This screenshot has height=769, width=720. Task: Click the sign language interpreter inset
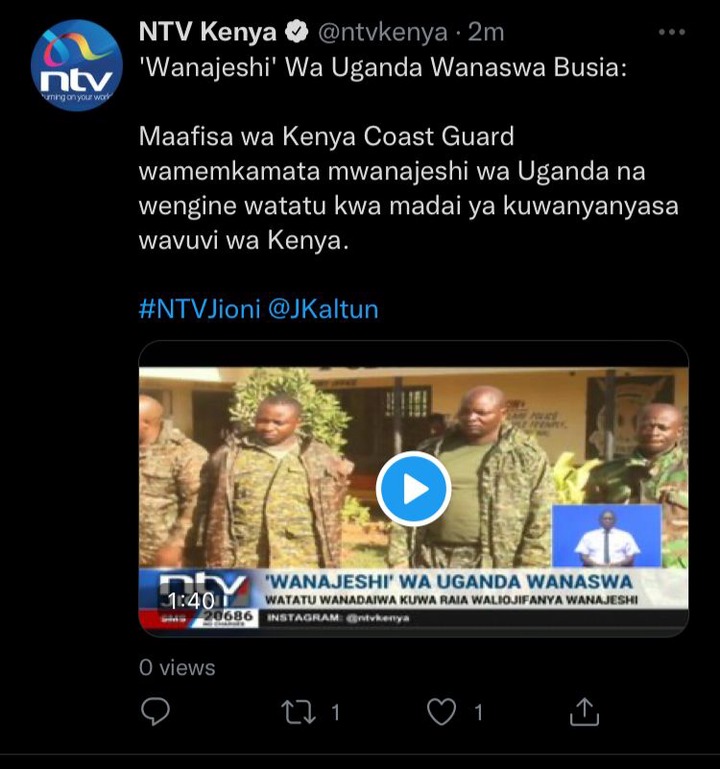click(607, 536)
